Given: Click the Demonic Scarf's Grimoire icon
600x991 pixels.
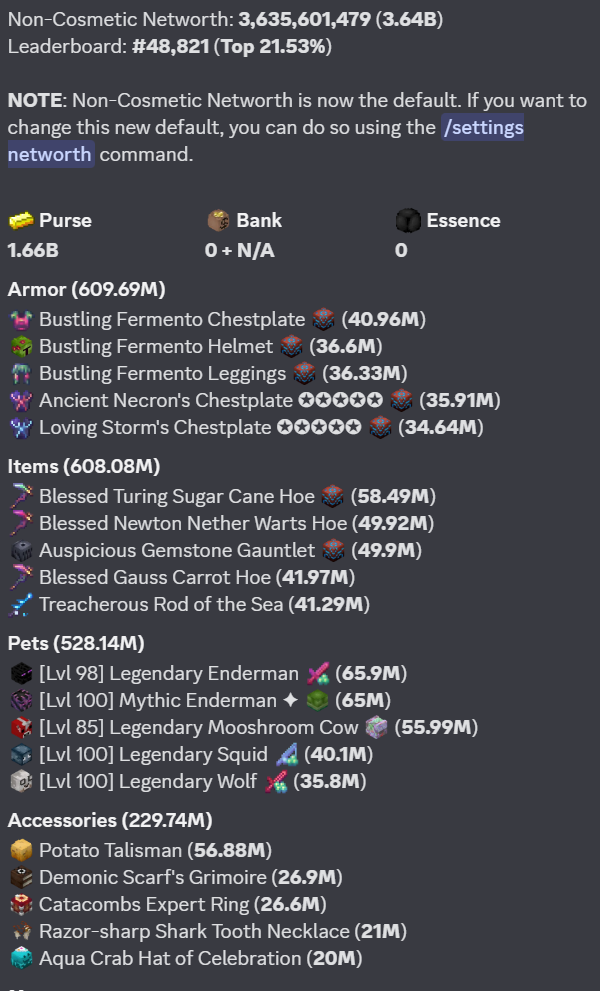Looking at the screenshot, I should click(21, 877).
